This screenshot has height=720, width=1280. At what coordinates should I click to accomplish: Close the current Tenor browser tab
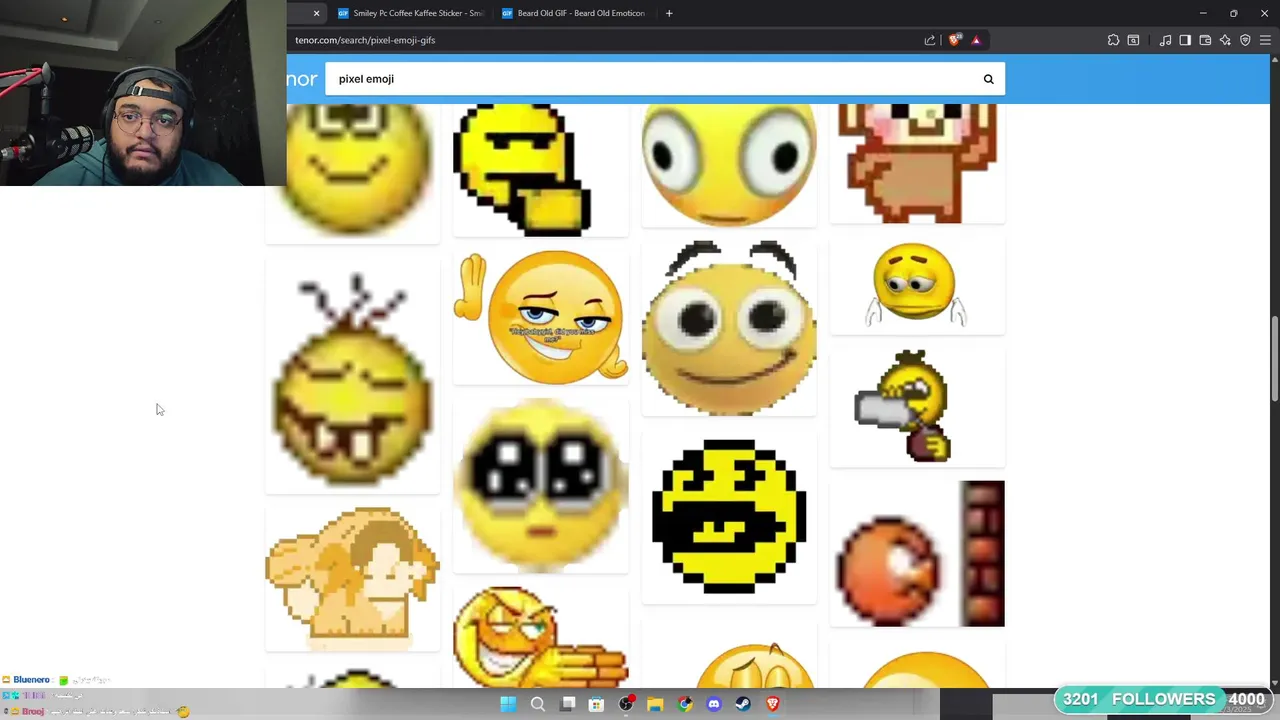pos(316,13)
